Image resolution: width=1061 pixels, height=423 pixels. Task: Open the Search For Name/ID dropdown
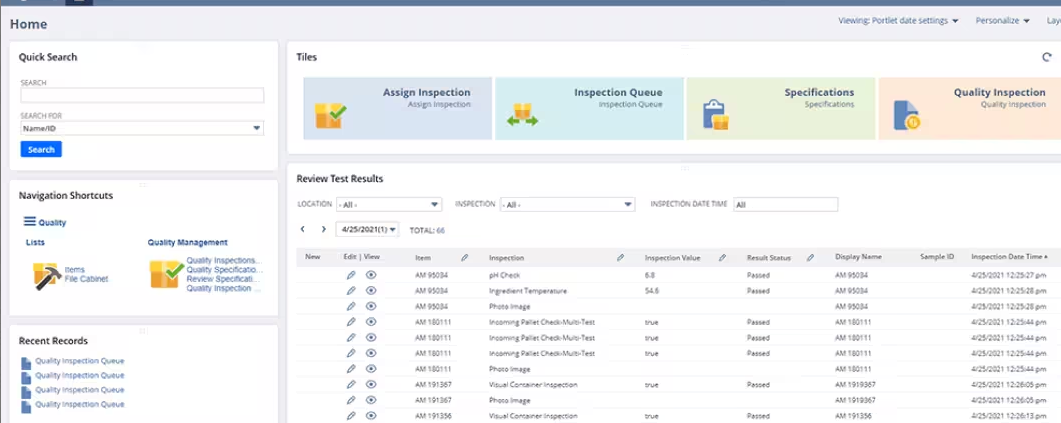[142, 128]
